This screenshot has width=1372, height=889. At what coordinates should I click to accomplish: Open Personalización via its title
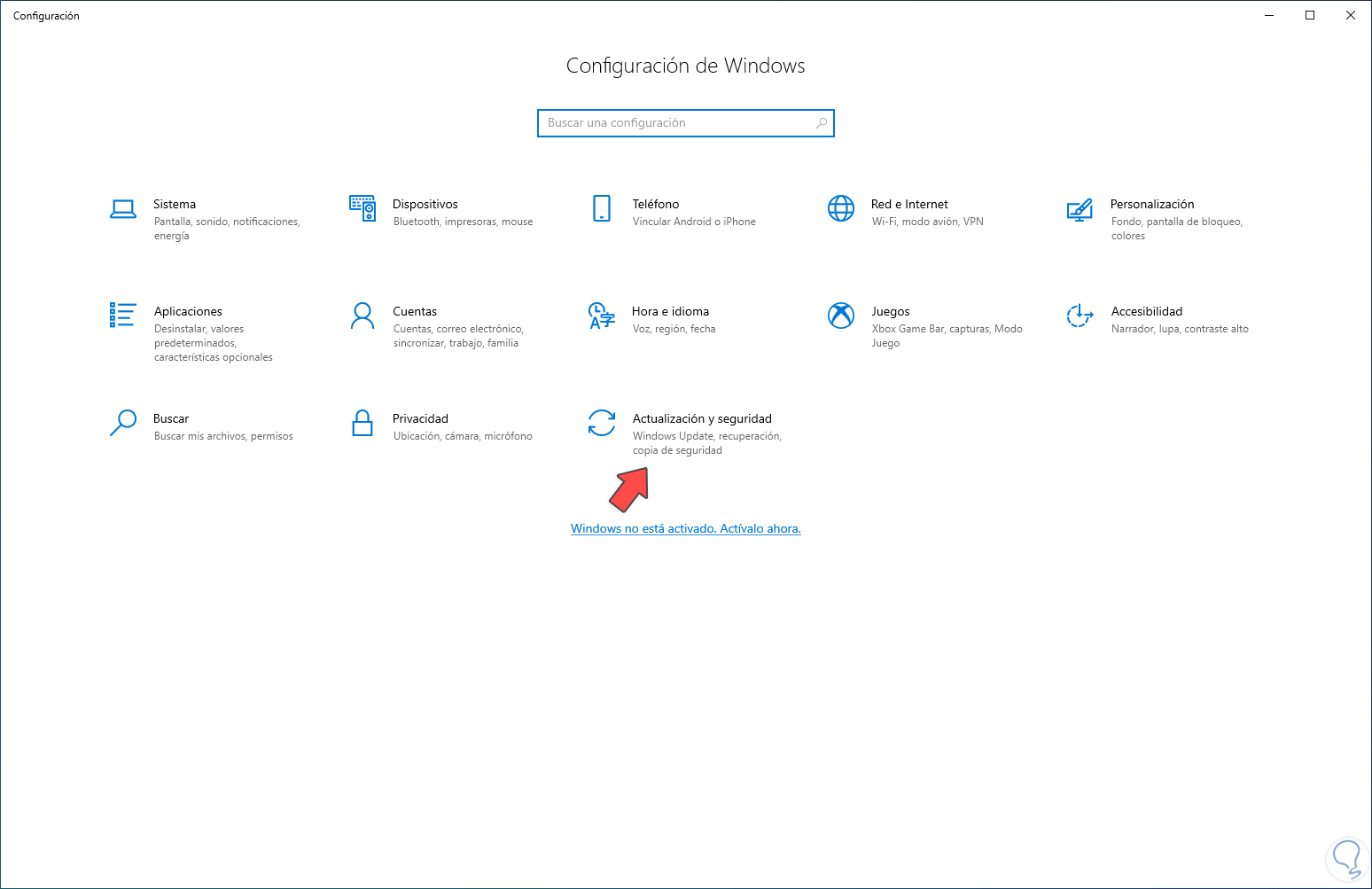click(x=1152, y=204)
